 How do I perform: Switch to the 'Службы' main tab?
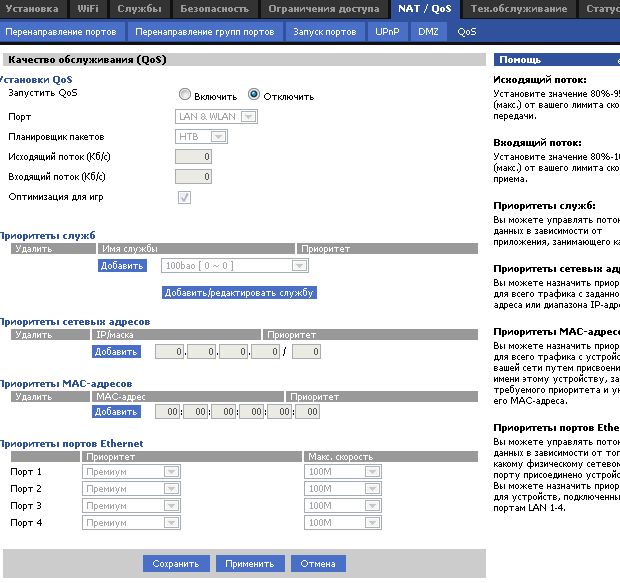coord(139,9)
